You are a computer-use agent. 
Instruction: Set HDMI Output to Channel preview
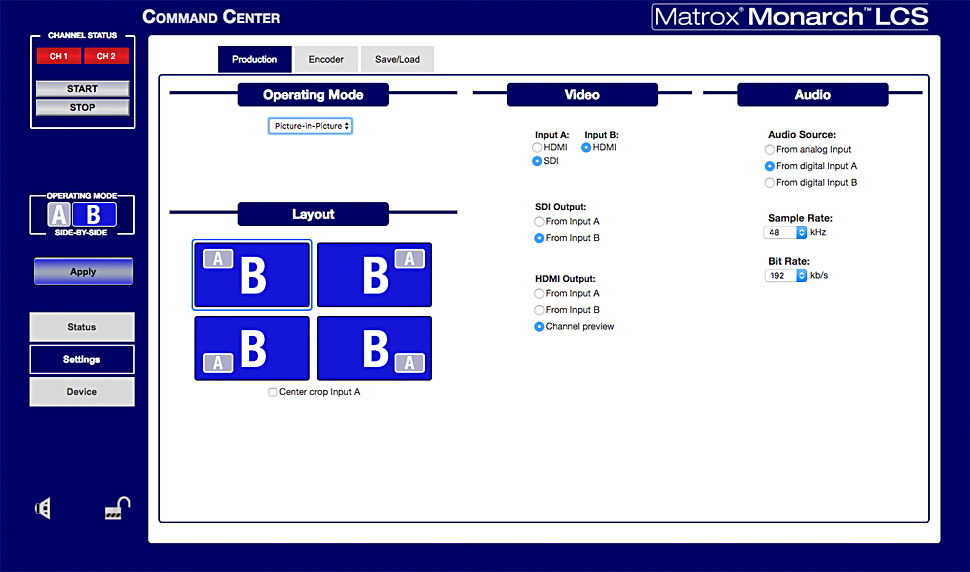(539, 327)
